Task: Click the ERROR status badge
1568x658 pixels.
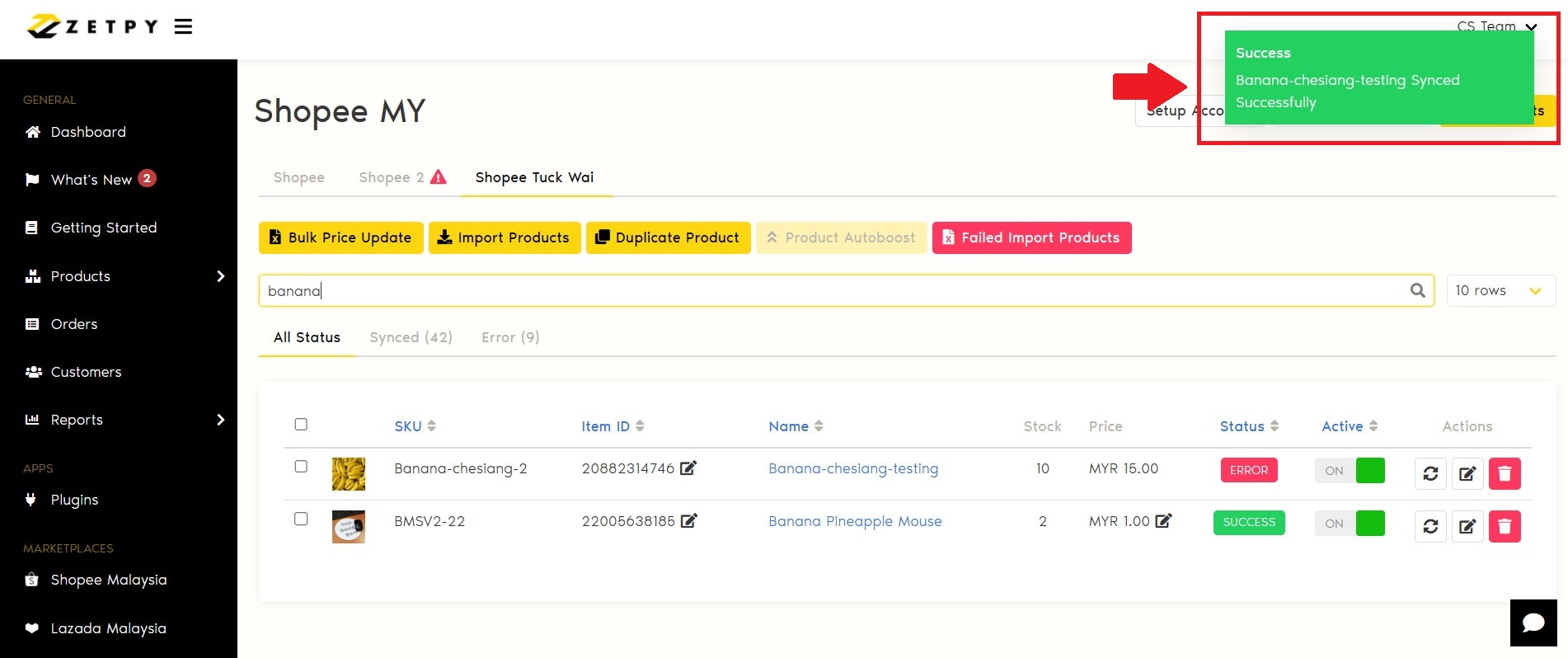Action: coord(1249,470)
